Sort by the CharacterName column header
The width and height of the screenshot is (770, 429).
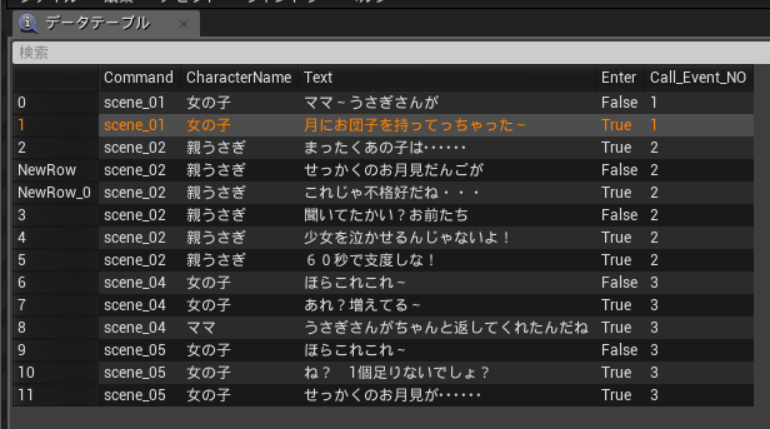coord(239,78)
